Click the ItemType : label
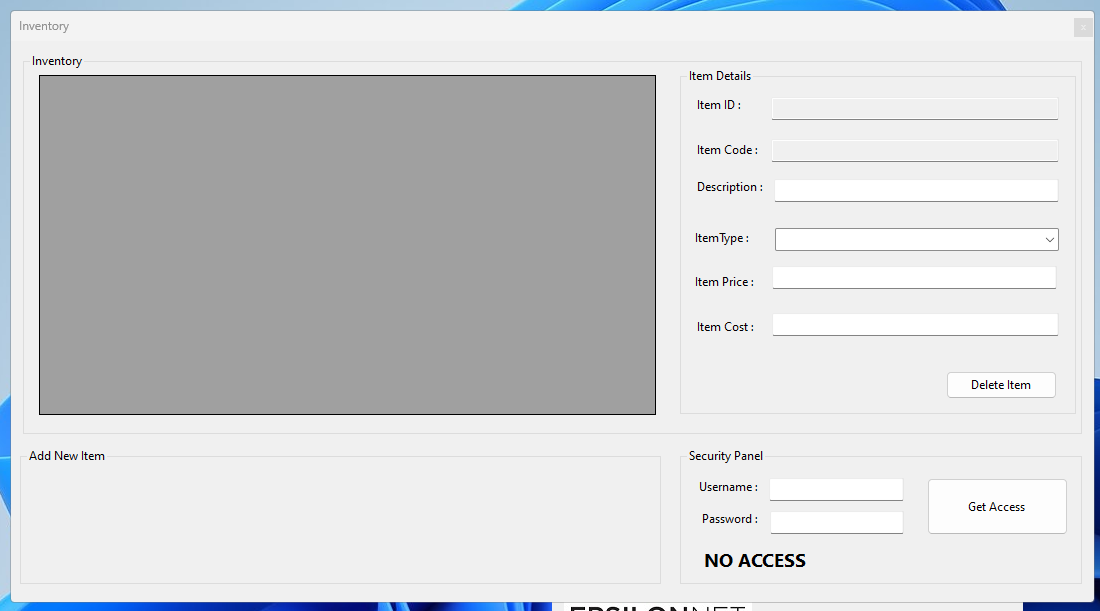 point(722,239)
